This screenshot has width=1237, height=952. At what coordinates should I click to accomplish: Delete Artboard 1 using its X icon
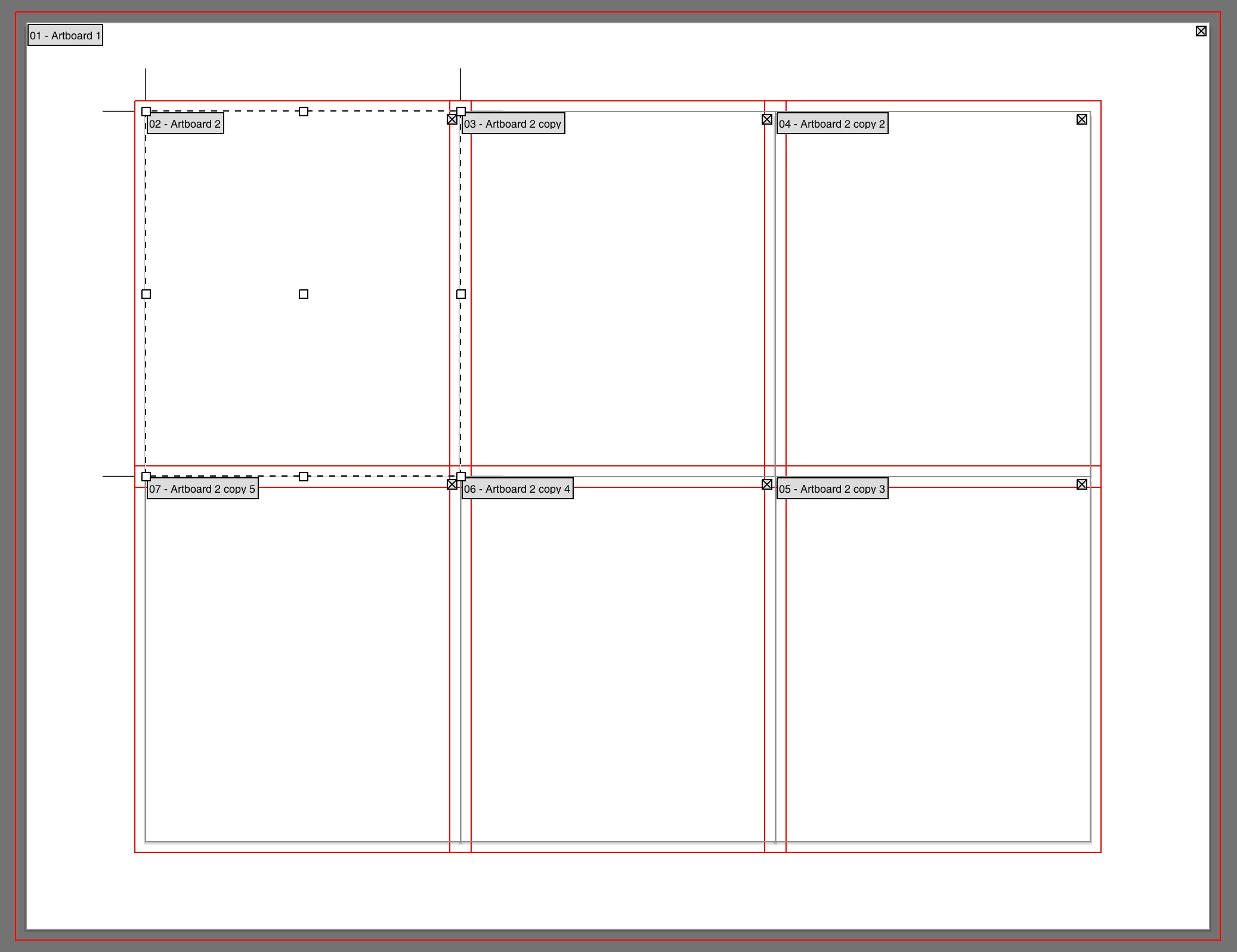click(1201, 31)
